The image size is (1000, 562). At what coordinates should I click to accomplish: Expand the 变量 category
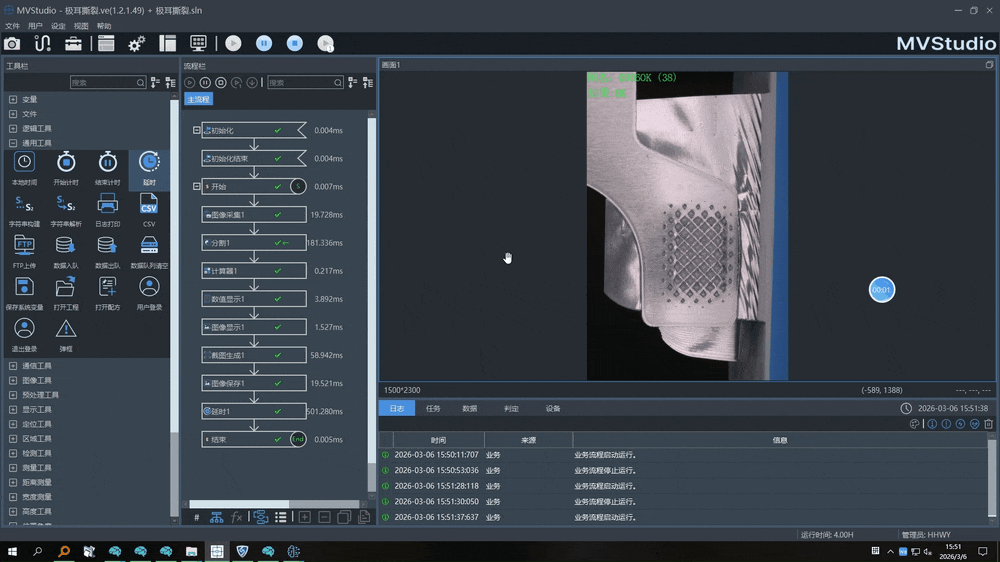point(13,100)
